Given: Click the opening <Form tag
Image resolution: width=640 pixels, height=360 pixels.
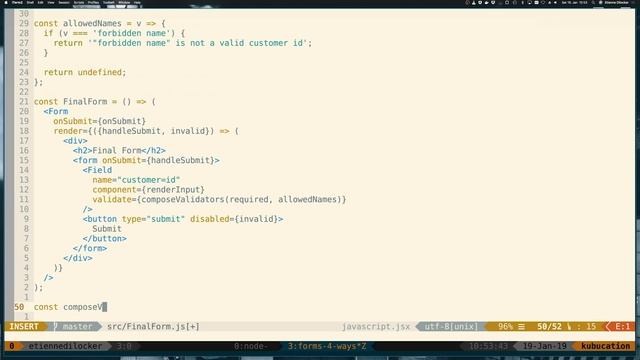Looking at the screenshot, I should point(56,111).
